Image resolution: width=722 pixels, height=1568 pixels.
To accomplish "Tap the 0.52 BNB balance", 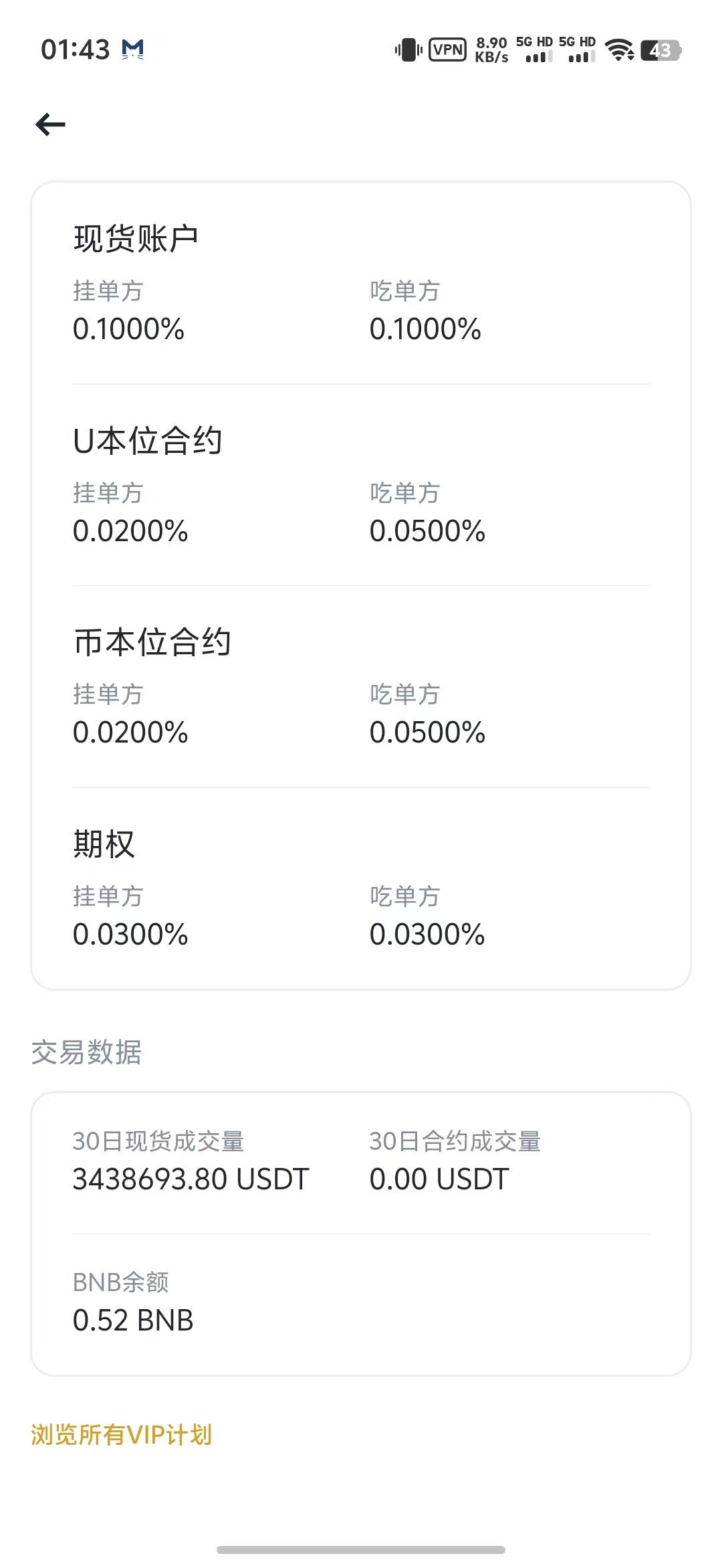I will click(133, 1320).
